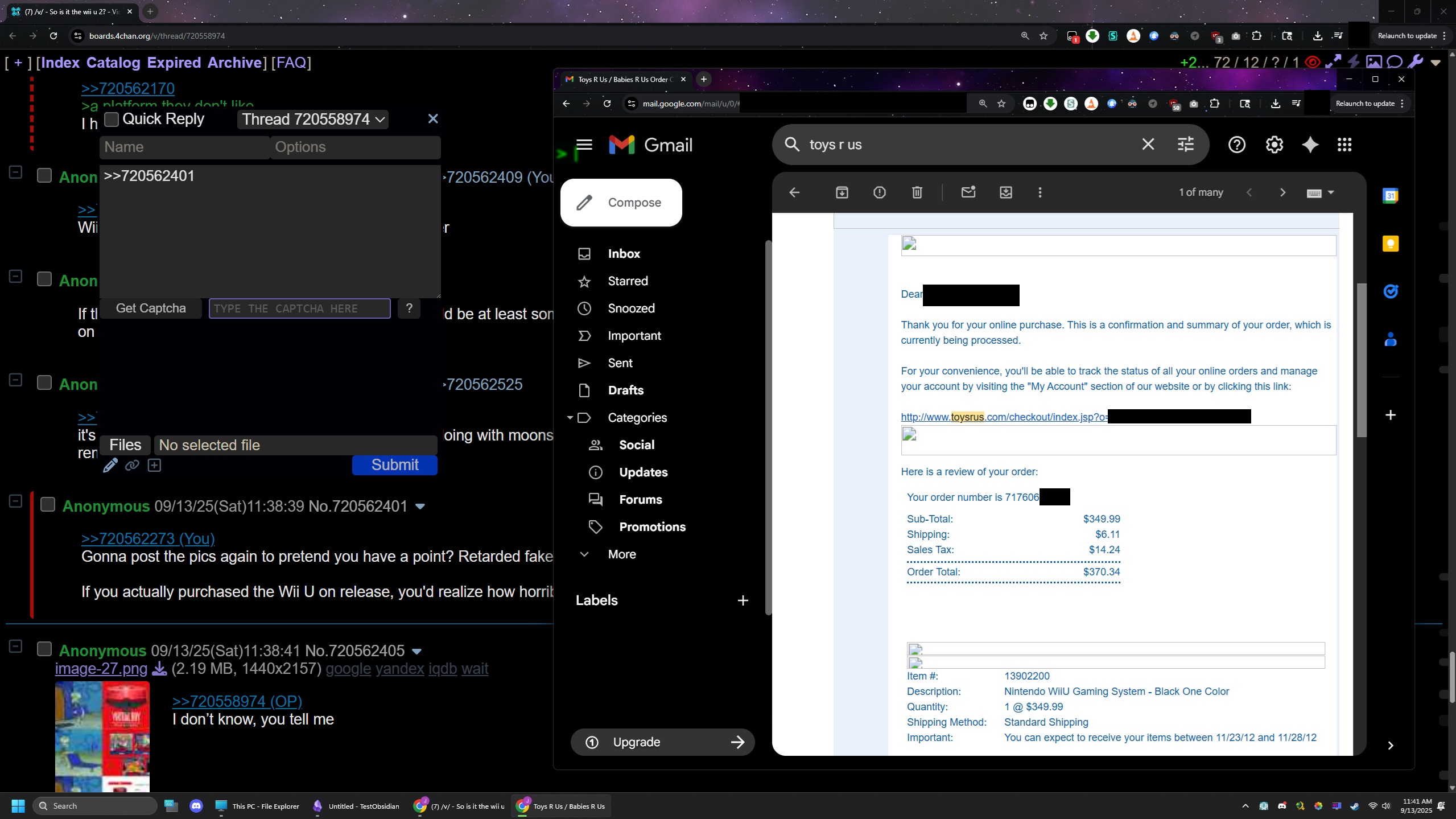Collapse the Categories section in Gmail
Screen dimensions: 1456x819
point(570,418)
